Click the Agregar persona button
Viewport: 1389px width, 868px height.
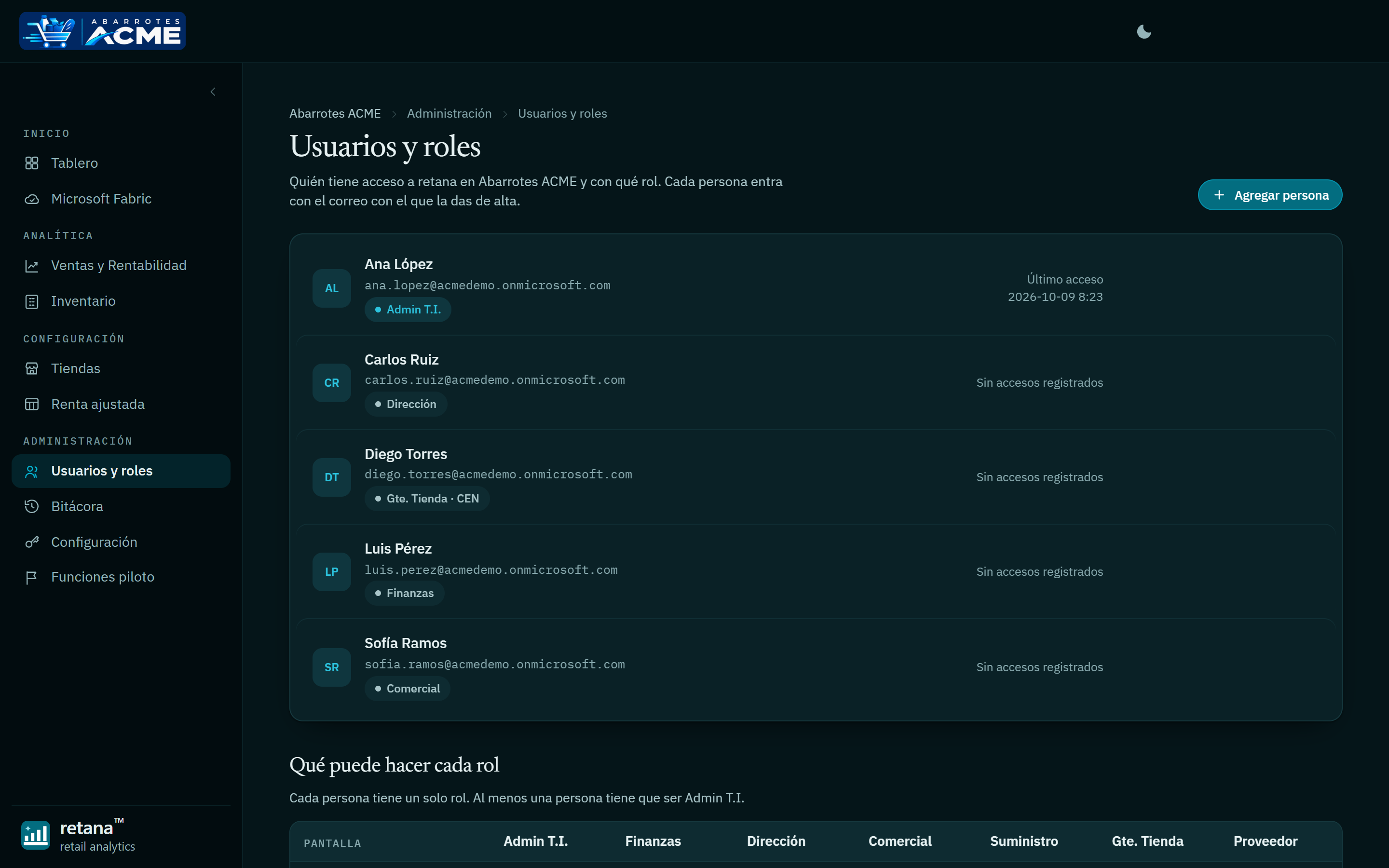1269,195
